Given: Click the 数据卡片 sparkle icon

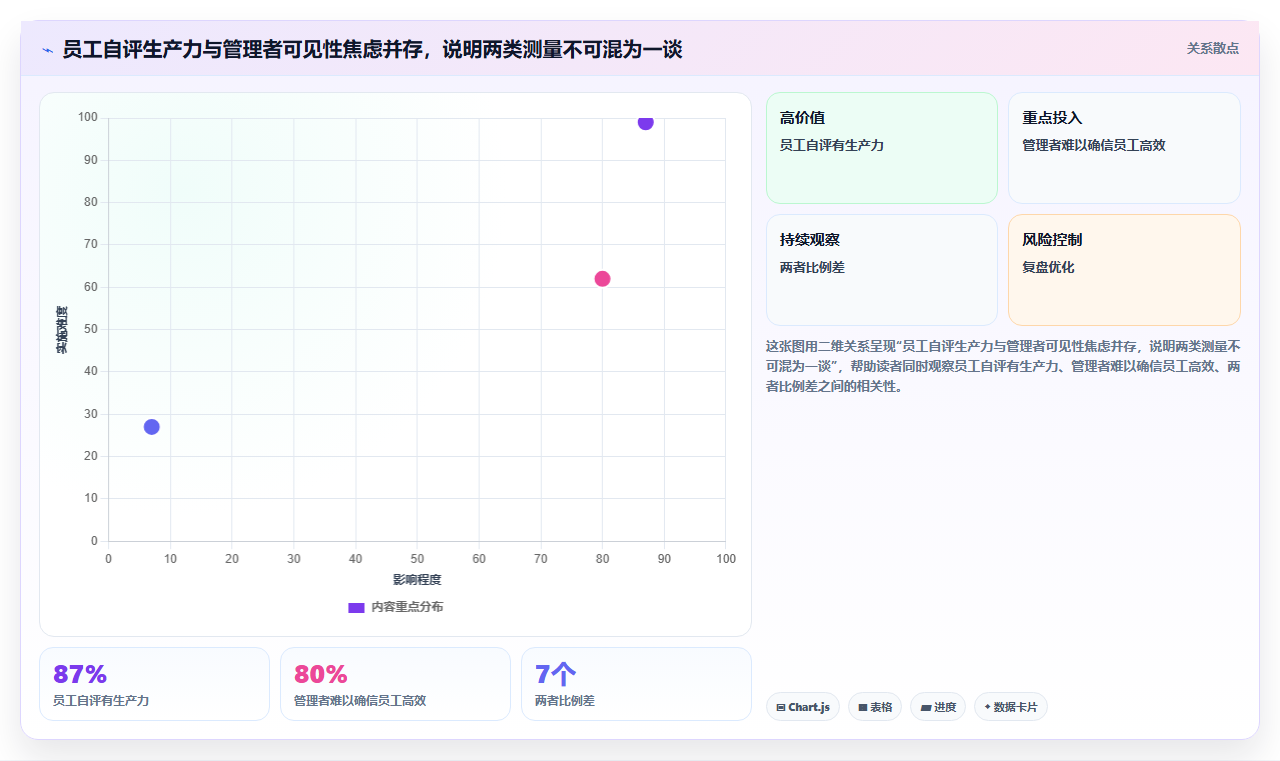Looking at the screenshot, I should pos(987,707).
